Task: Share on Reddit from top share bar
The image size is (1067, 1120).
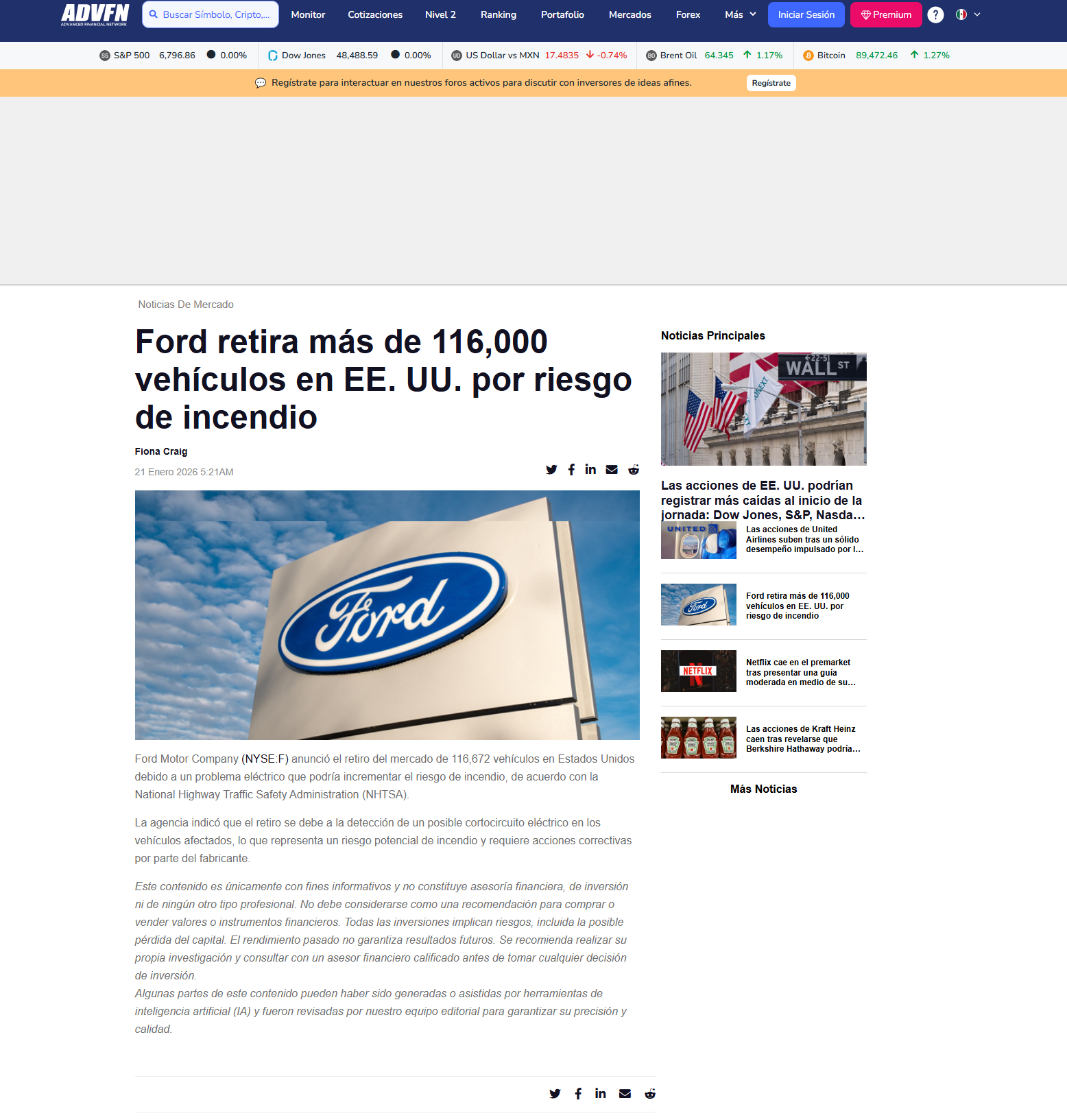Action: point(634,470)
